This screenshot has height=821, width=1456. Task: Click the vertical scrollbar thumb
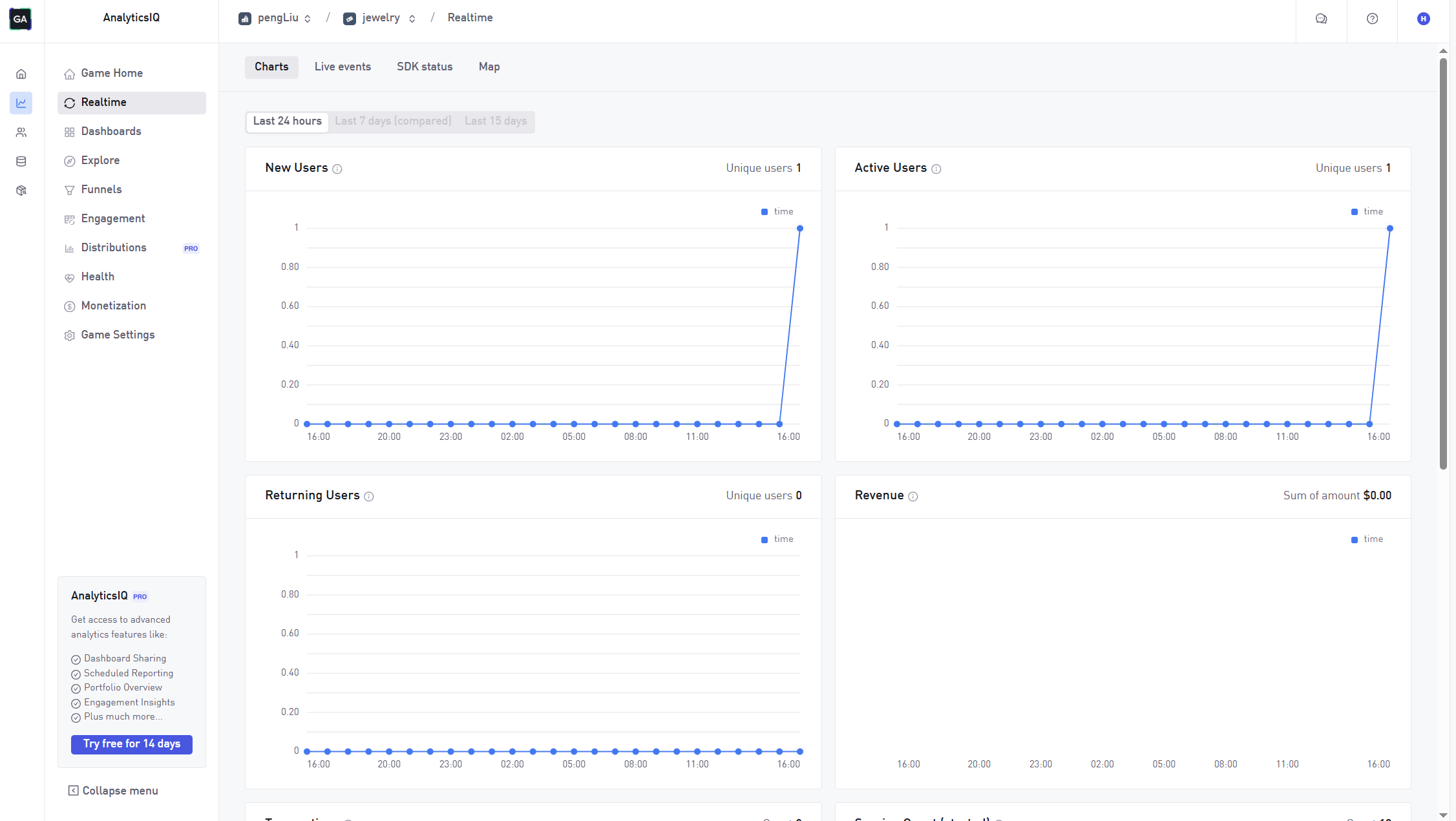[x=1443, y=264]
